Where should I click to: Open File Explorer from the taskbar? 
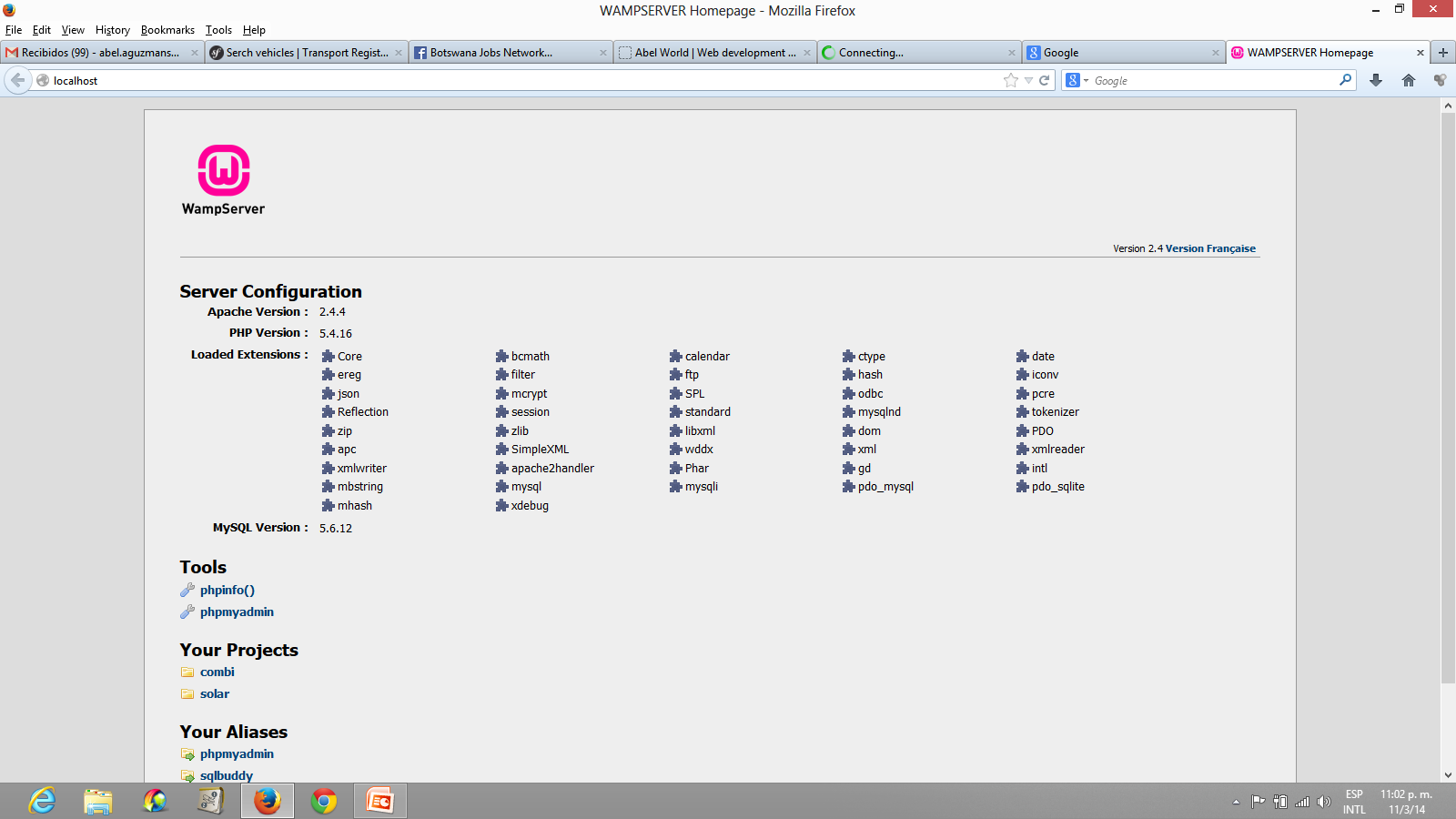pyautogui.click(x=97, y=801)
